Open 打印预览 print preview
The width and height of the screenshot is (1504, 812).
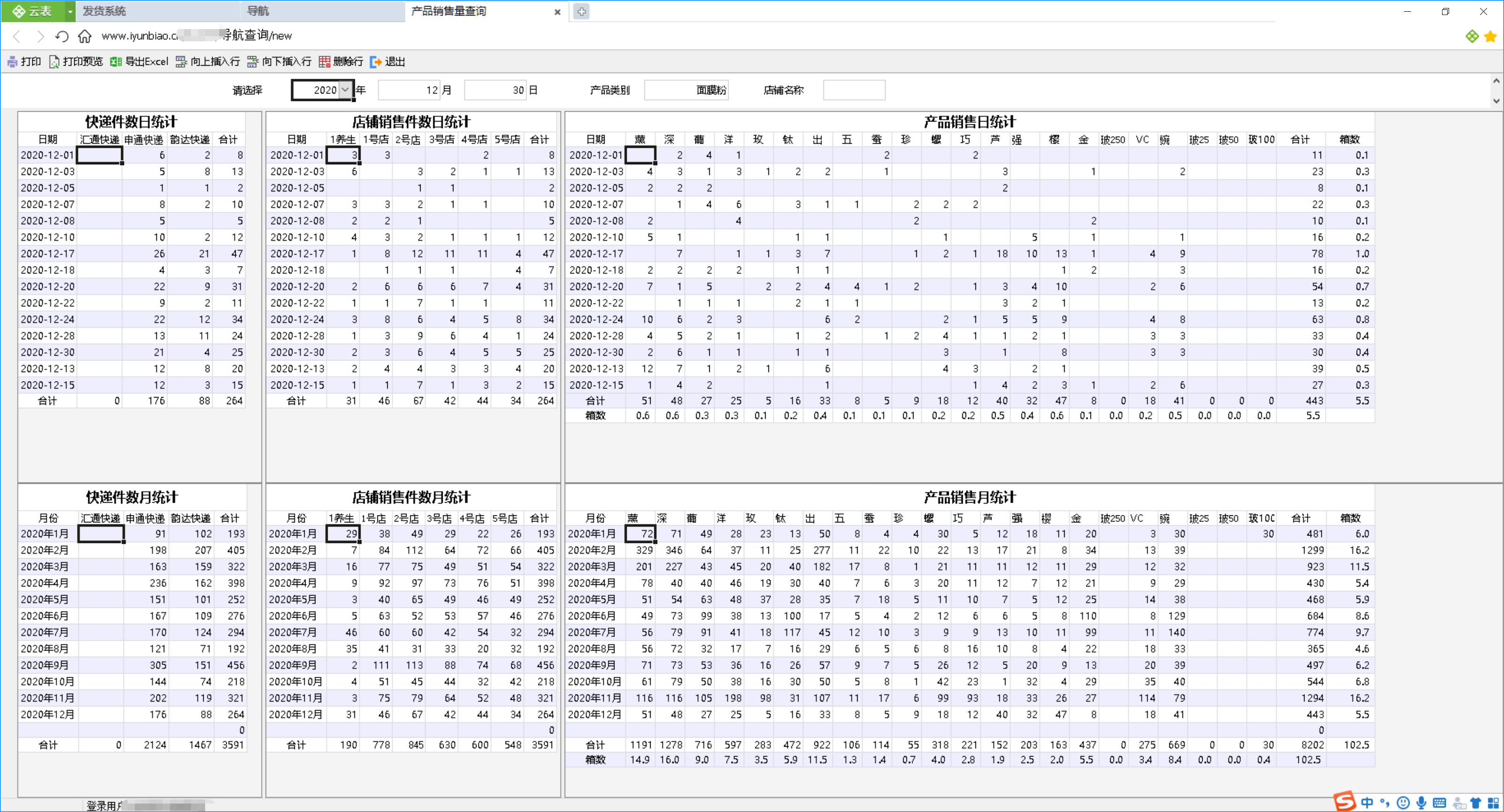[76, 61]
